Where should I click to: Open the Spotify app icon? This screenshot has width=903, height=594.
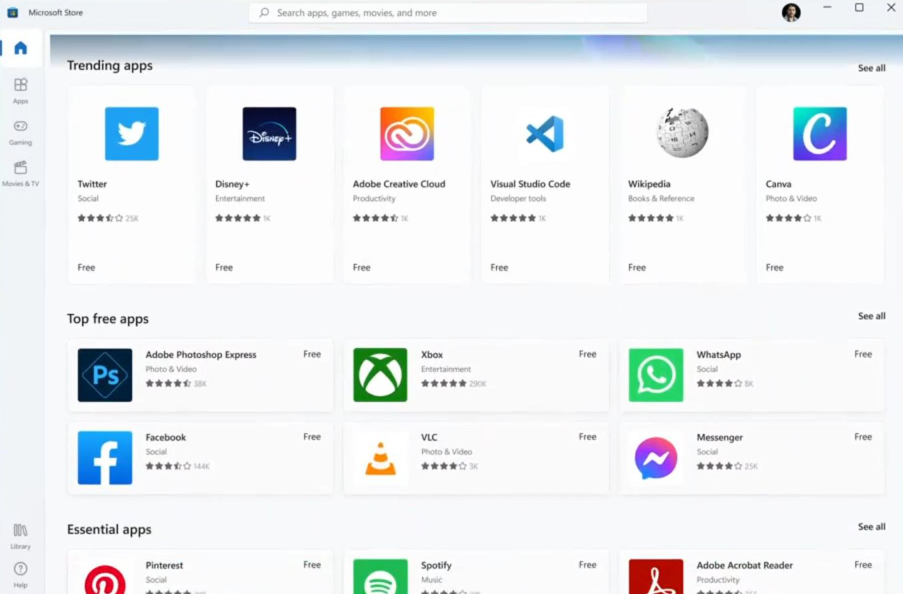380,576
